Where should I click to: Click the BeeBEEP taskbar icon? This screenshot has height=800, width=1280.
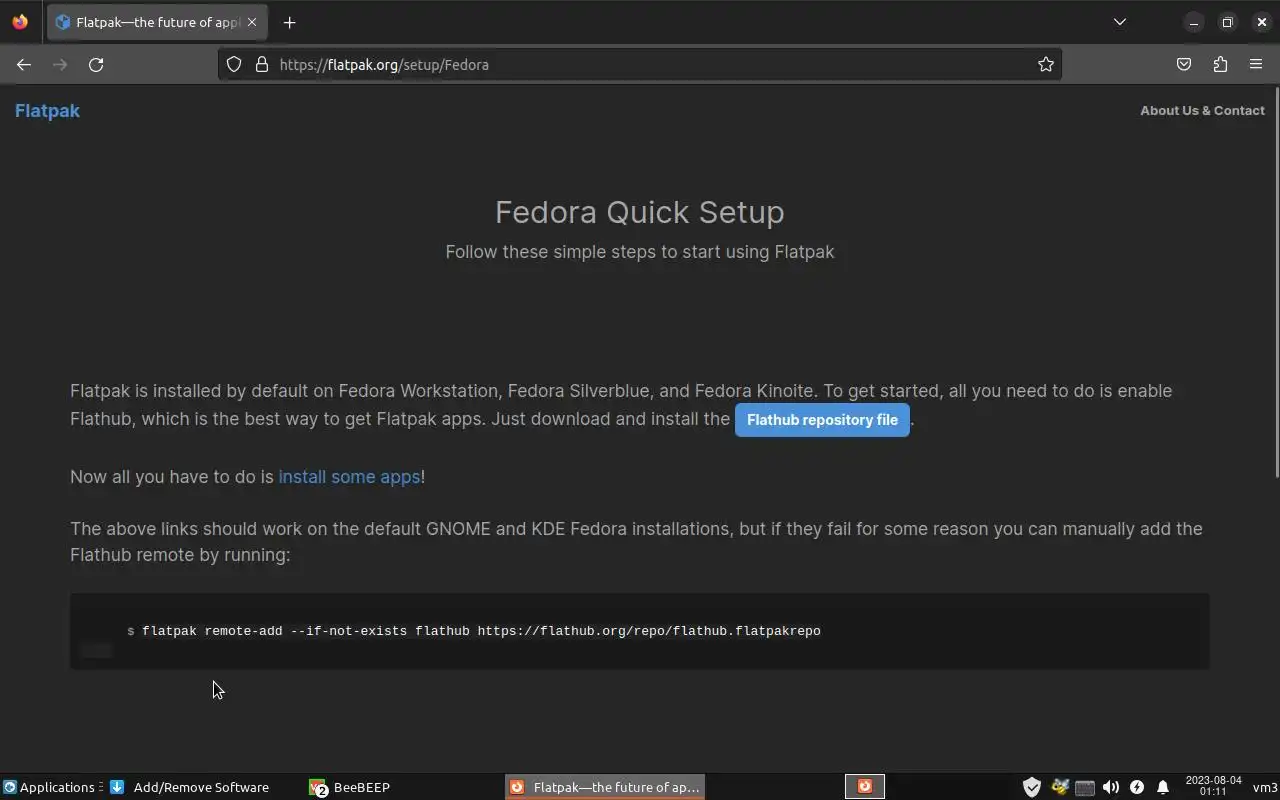point(317,788)
